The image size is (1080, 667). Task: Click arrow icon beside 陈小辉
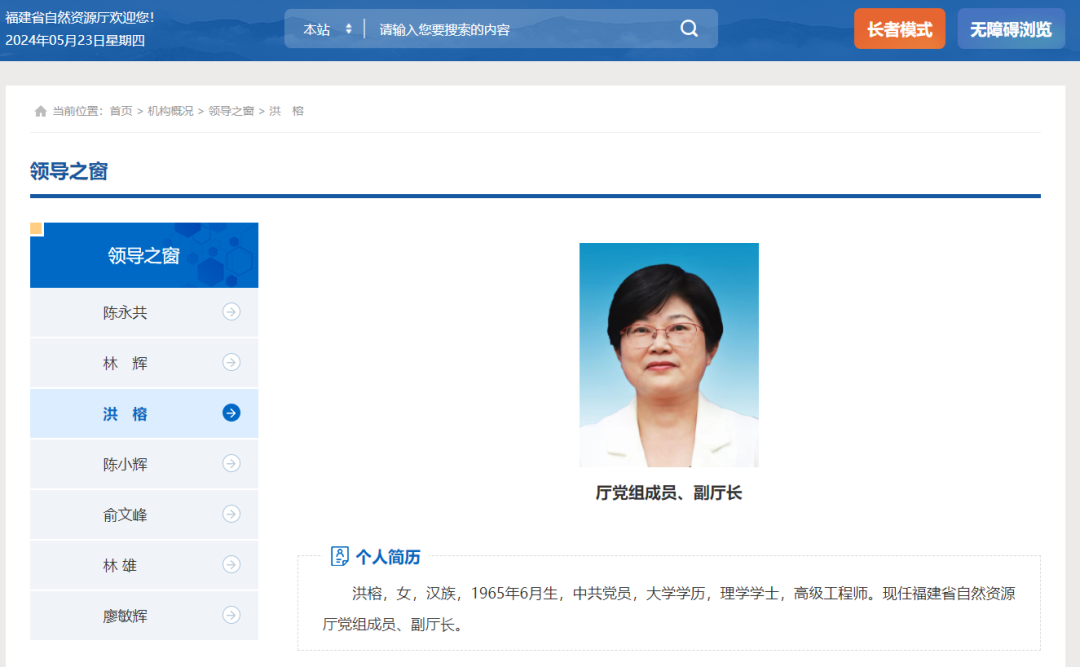click(x=231, y=463)
